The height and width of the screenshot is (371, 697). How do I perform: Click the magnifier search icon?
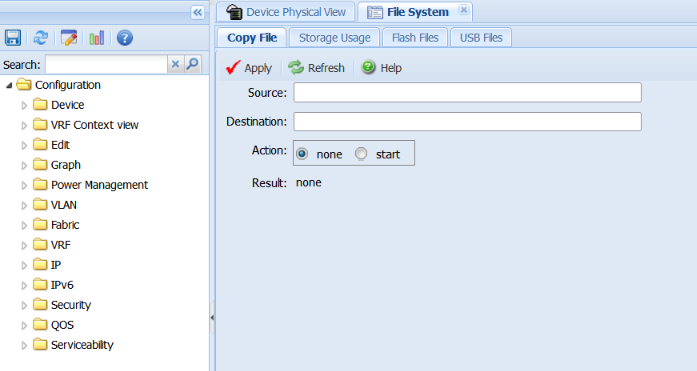pyautogui.click(x=192, y=64)
